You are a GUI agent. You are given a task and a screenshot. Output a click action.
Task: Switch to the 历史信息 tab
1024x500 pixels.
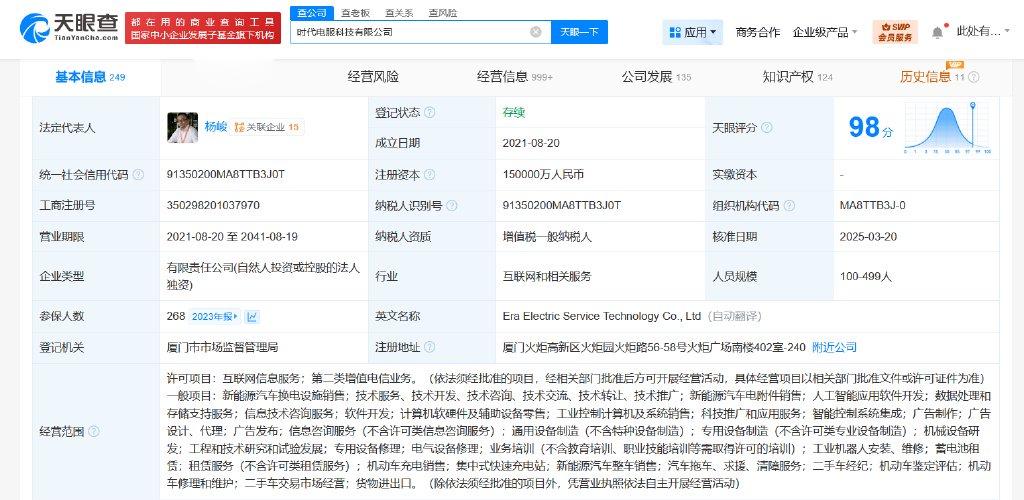[x=932, y=77]
